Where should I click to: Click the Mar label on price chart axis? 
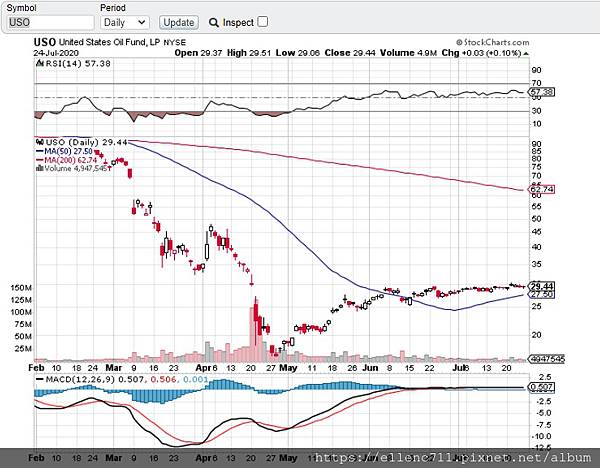coord(114,368)
